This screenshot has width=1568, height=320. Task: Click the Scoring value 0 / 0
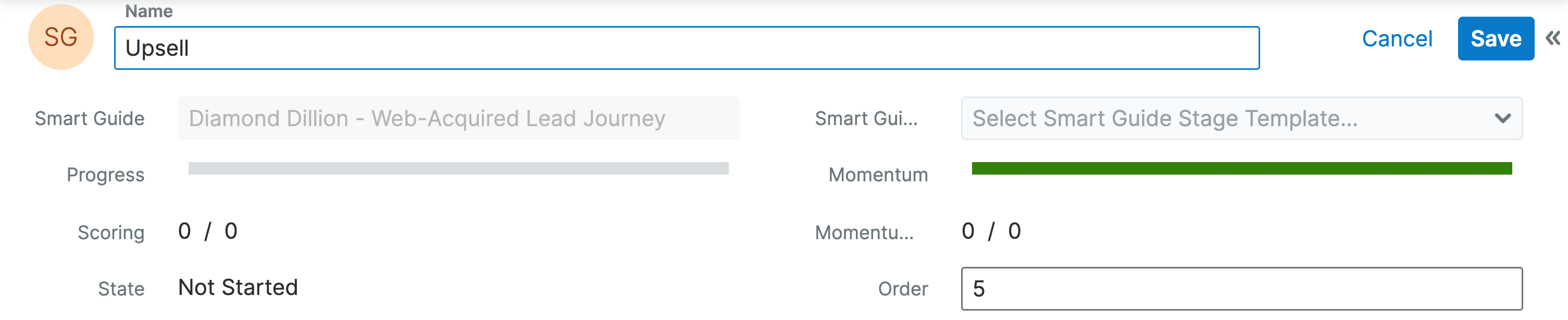click(x=207, y=231)
